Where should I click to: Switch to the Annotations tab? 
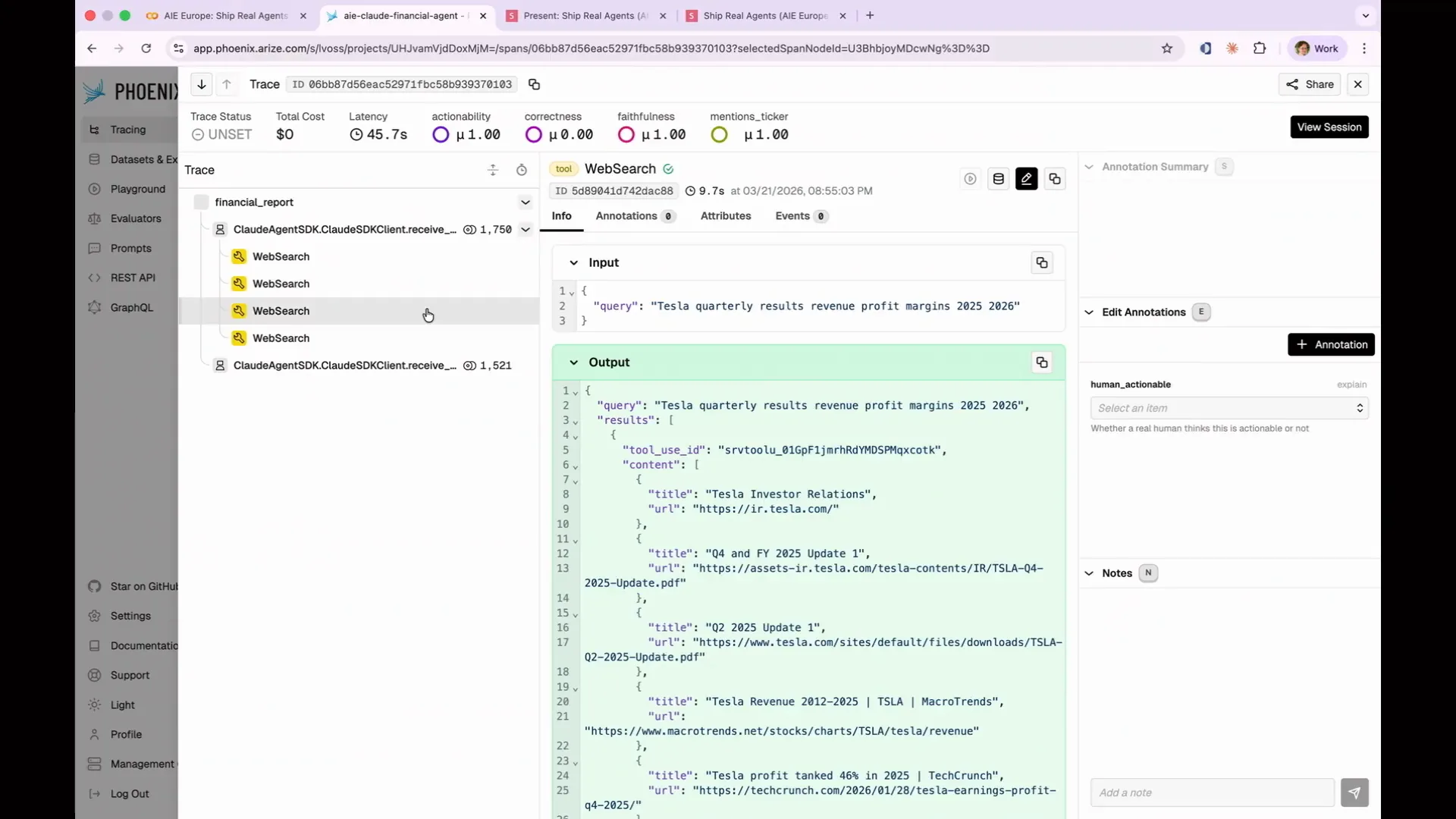[x=635, y=216]
